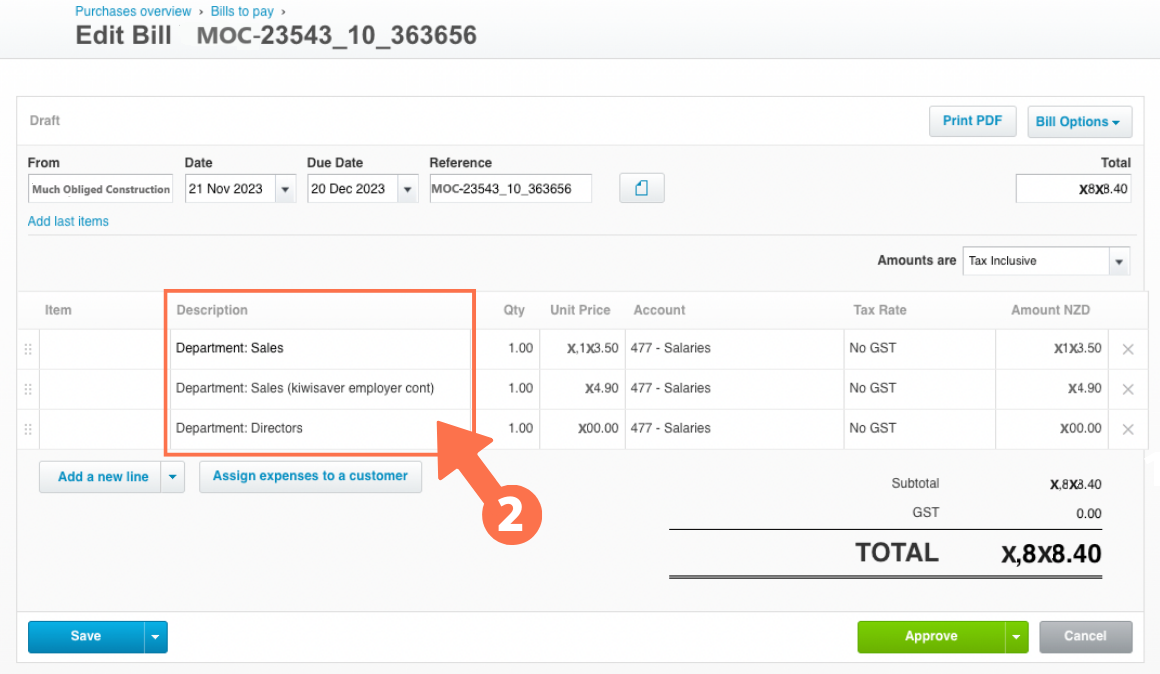Go to Bills to pay via breadcrumb

241,11
